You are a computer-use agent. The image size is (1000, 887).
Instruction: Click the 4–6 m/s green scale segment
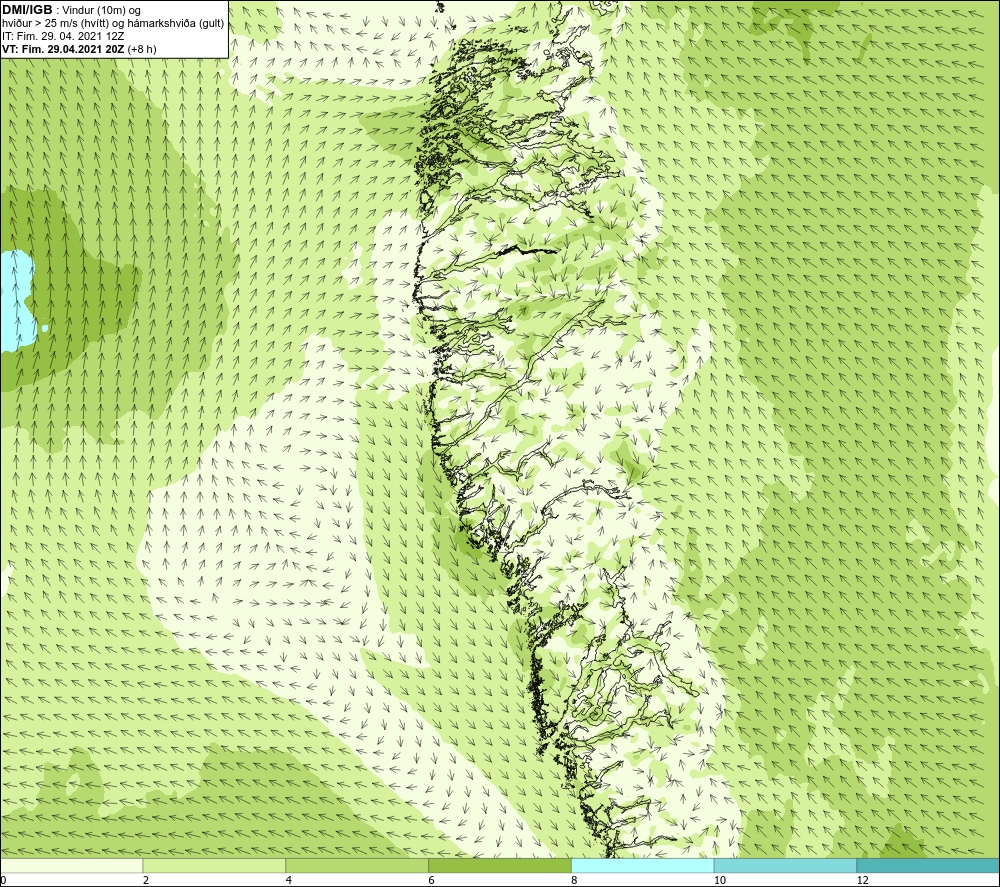pyautogui.click(x=357, y=865)
